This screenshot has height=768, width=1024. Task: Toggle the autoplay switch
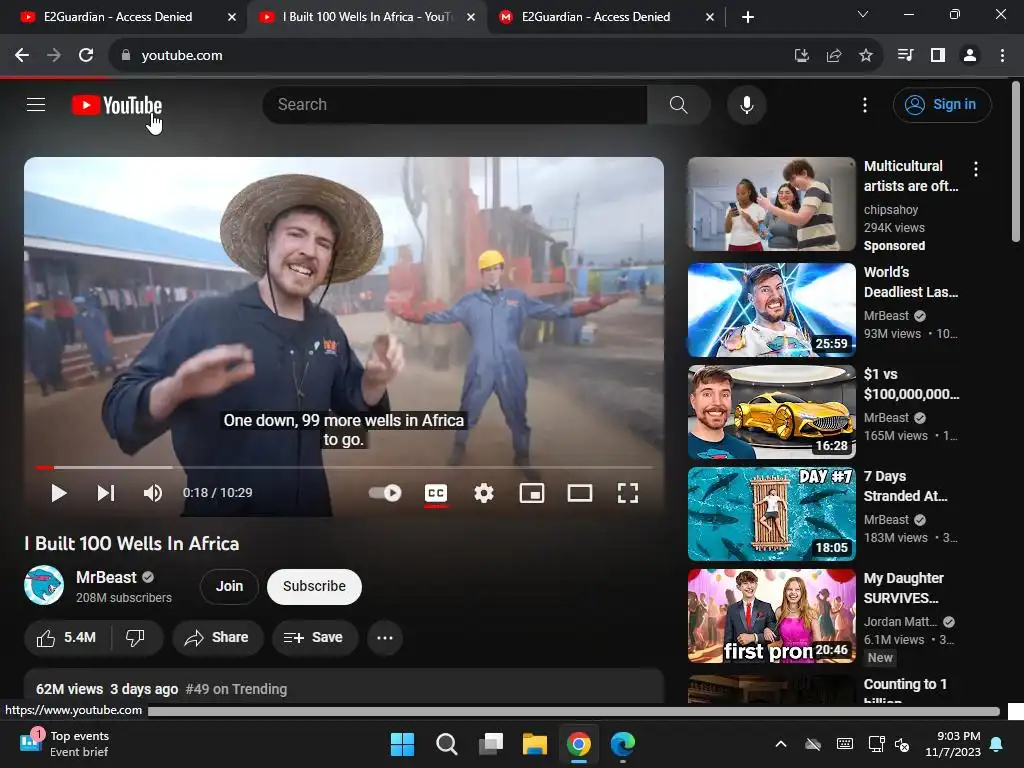385,493
